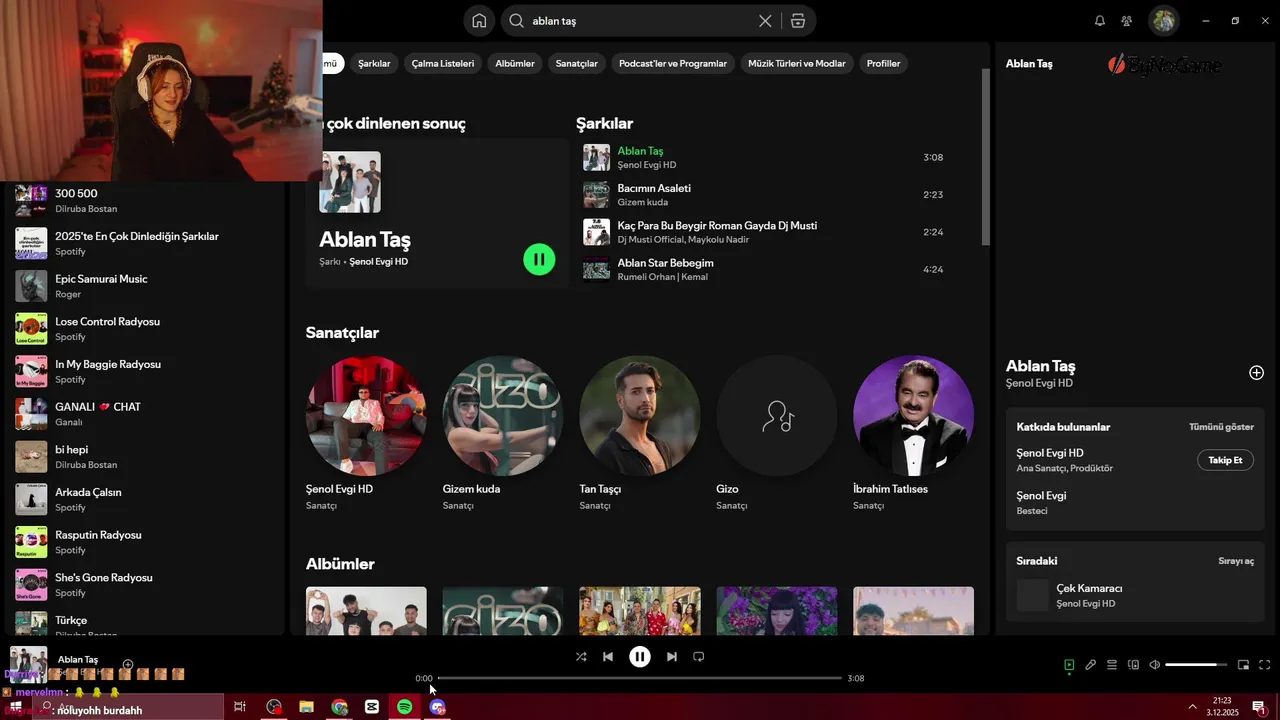
Task: Clear the search field with the X icon
Action: (x=765, y=21)
